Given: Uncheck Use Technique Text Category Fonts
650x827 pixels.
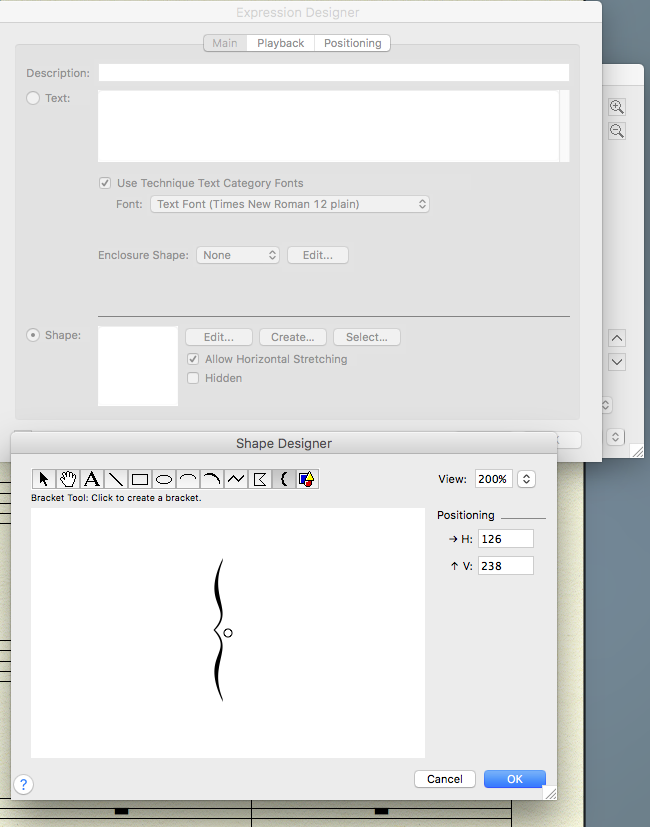Looking at the screenshot, I should (105, 183).
